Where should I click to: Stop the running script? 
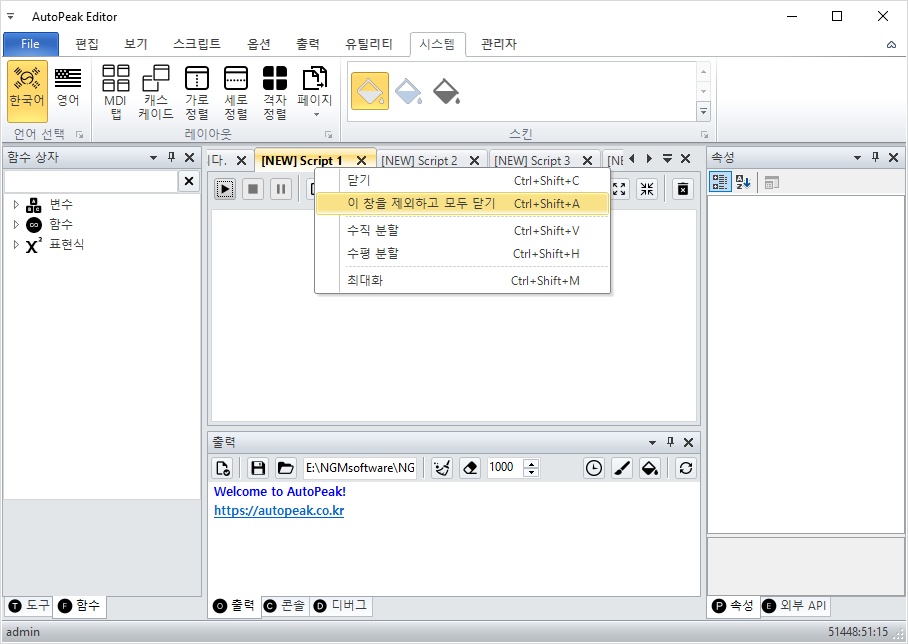[253, 189]
